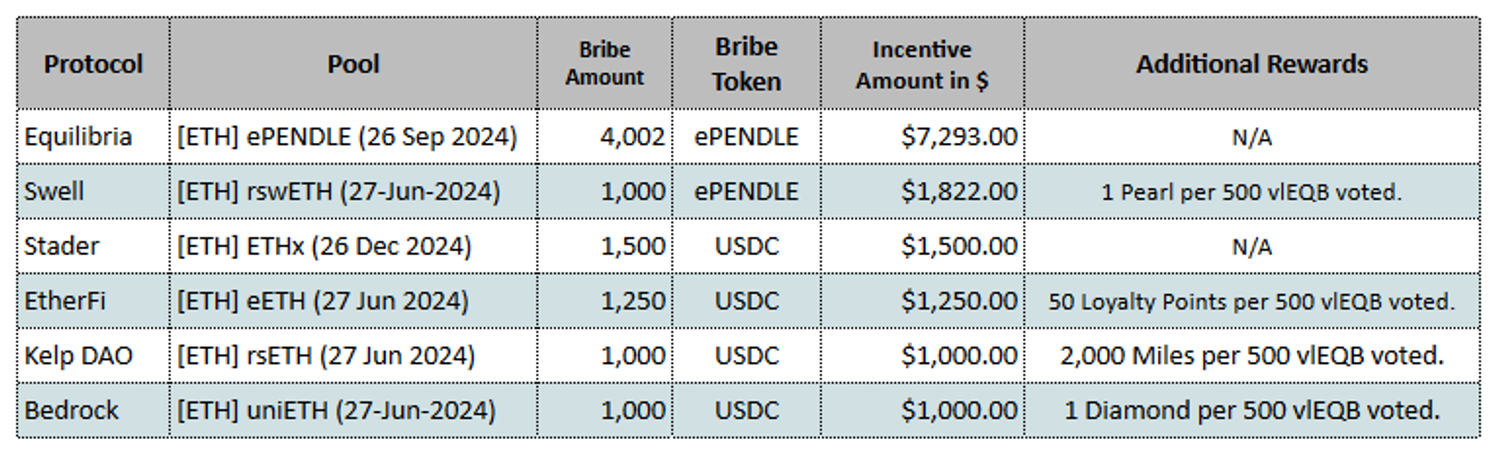1500x458 pixels.
Task: Select the Bribe Amount header cell
Action: (604, 64)
